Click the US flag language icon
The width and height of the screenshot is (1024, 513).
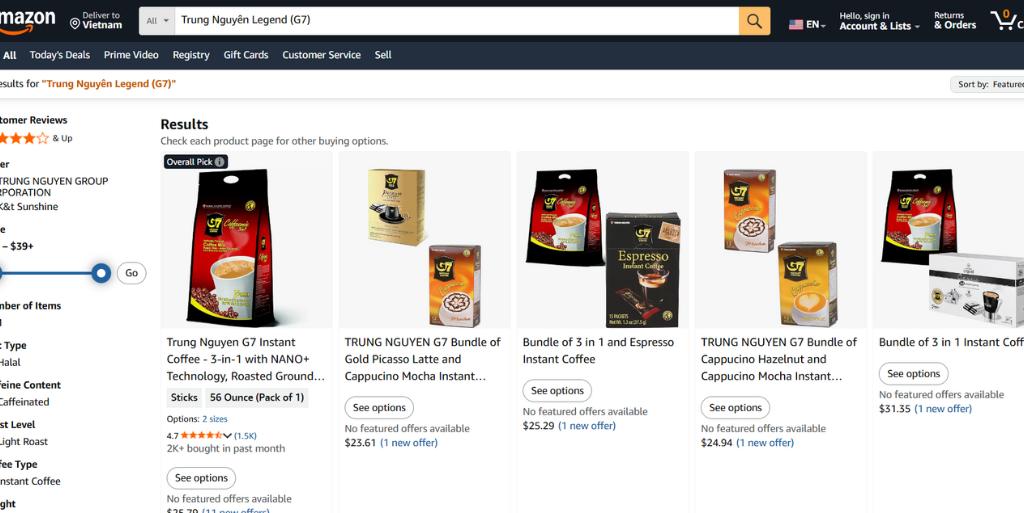[795, 25]
